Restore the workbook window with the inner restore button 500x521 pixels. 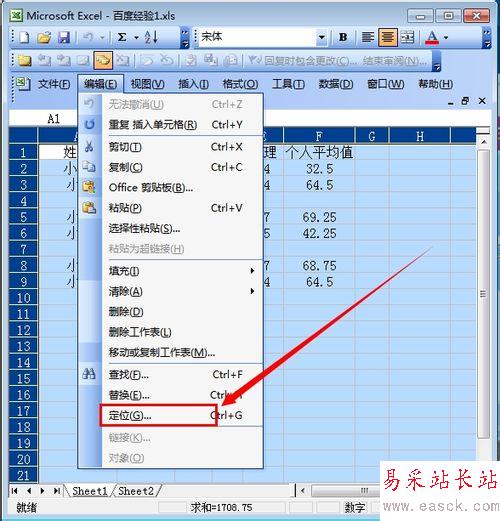click(465, 101)
